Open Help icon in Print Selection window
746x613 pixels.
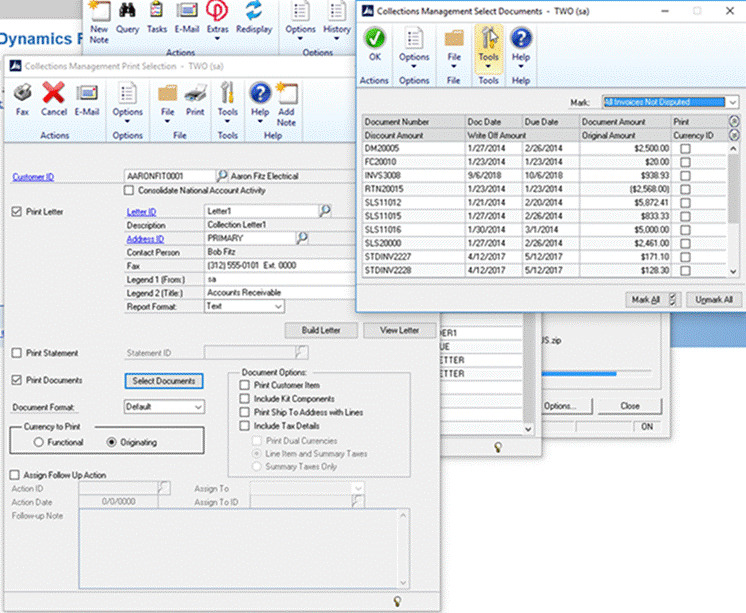[x=260, y=93]
